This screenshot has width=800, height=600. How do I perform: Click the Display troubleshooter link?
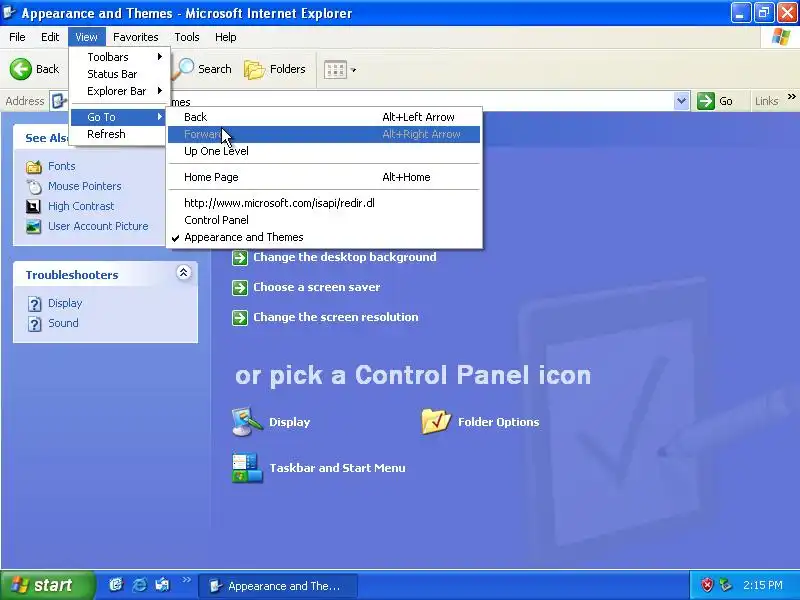(x=65, y=303)
